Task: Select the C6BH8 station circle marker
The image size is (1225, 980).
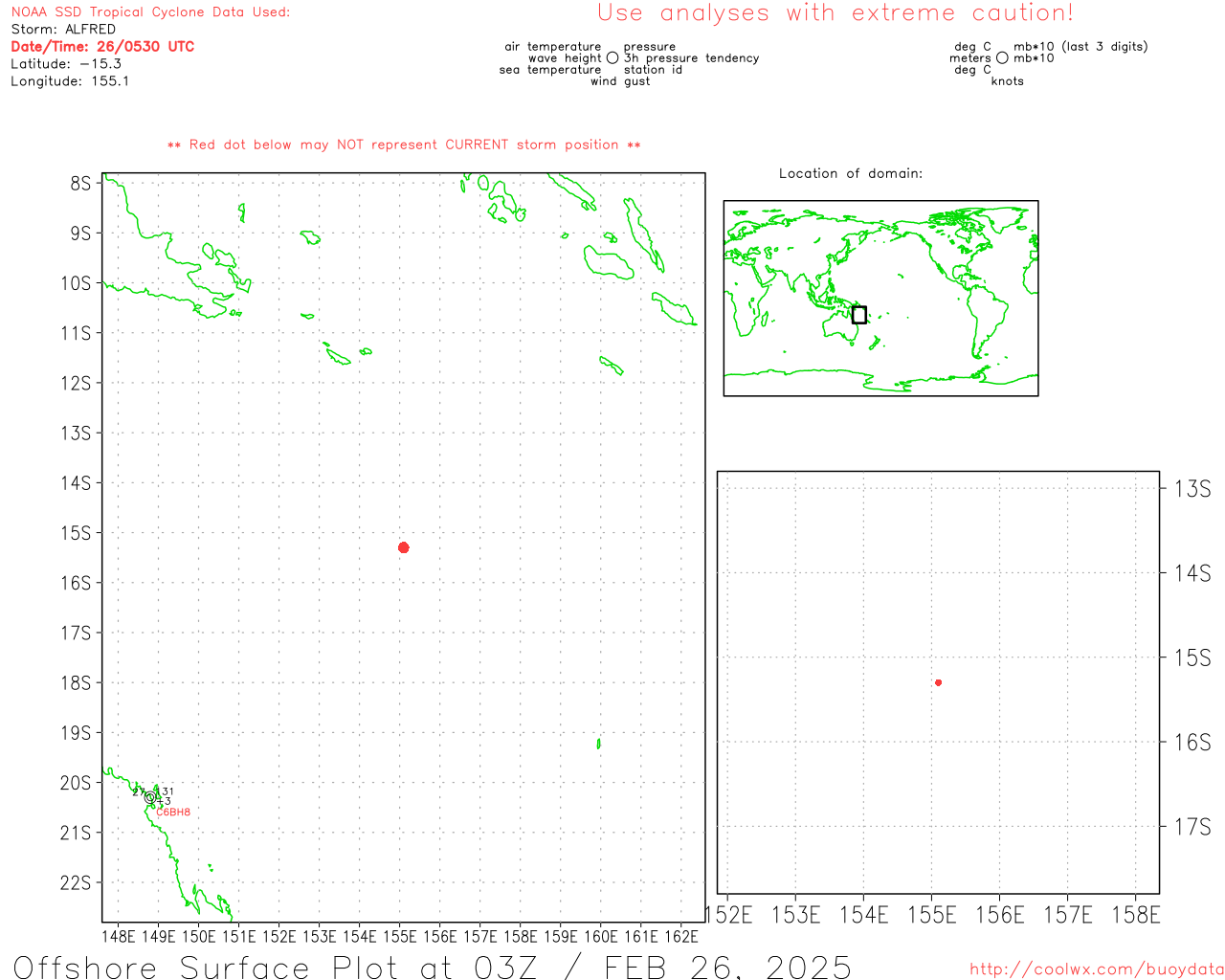Action: click(x=150, y=797)
